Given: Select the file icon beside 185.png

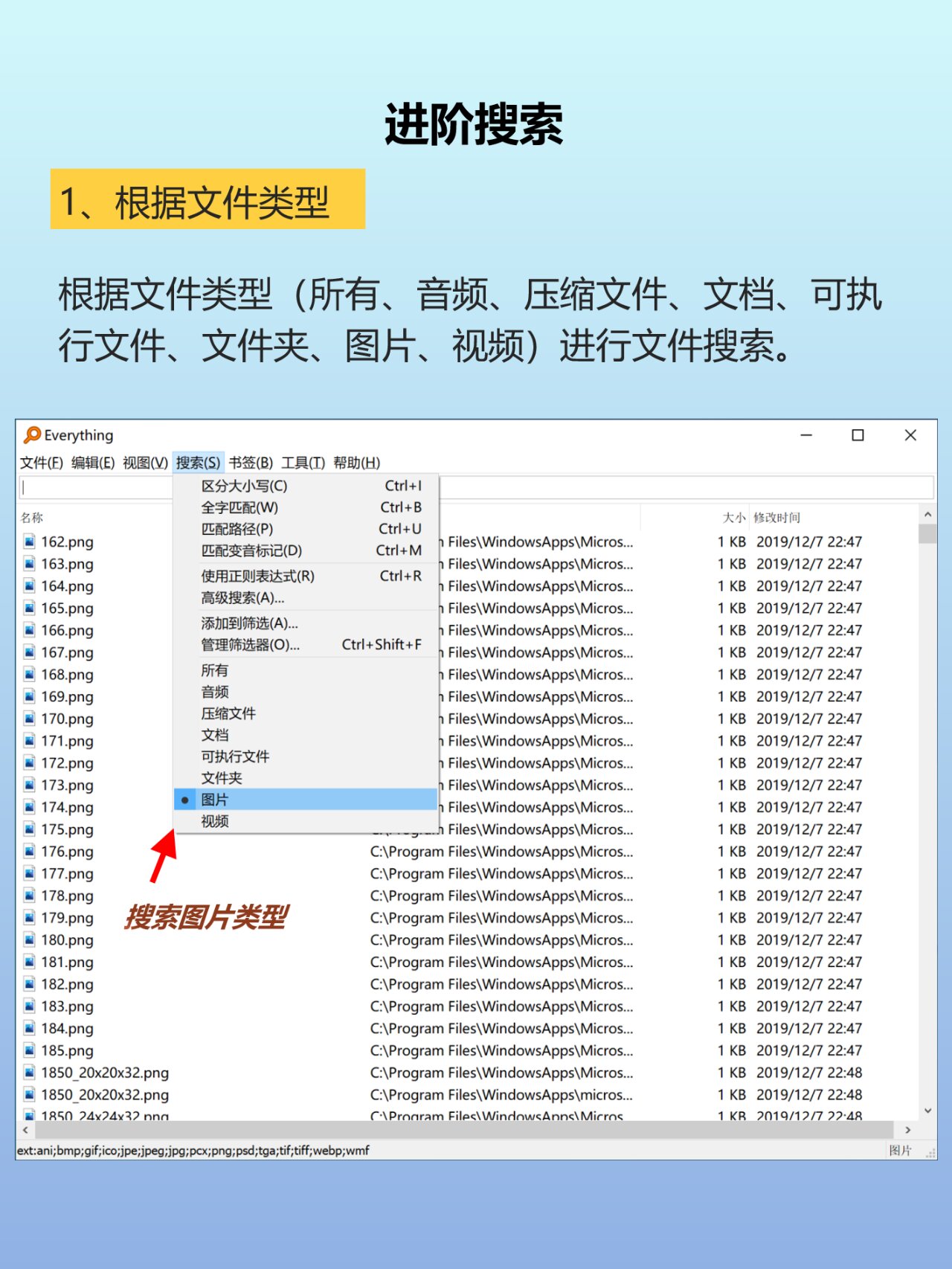Looking at the screenshot, I should [29, 1050].
